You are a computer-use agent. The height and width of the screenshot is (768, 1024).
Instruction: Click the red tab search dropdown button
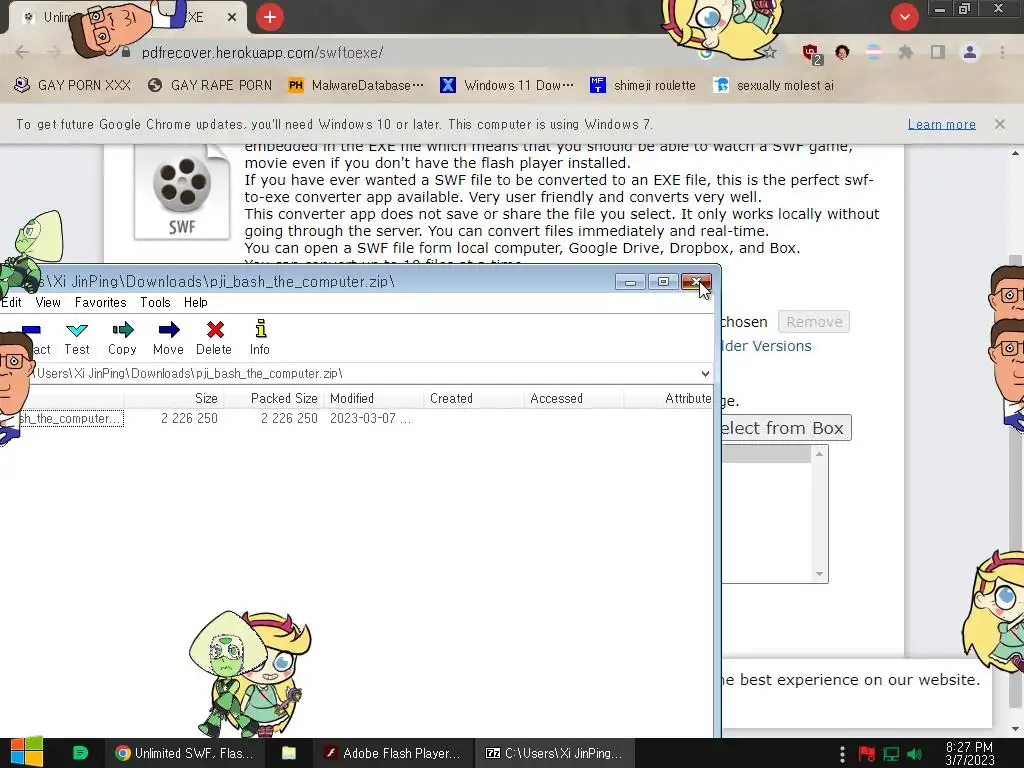[x=904, y=17]
